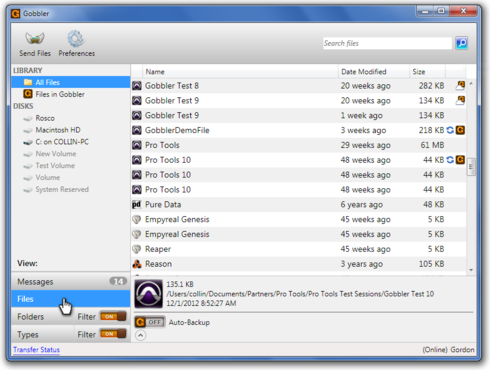This screenshot has height=370, width=490.
Task: Select the GobblerDemoFile file name
Action: pos(177,130)
